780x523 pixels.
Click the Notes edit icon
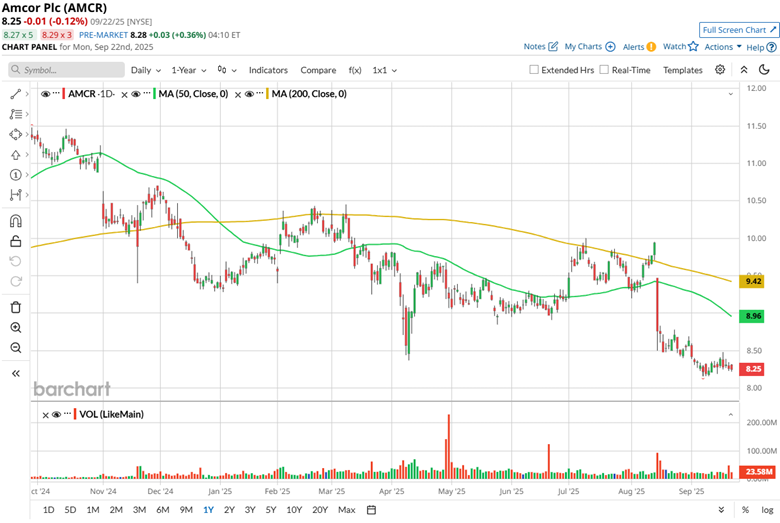pos(553,46)
